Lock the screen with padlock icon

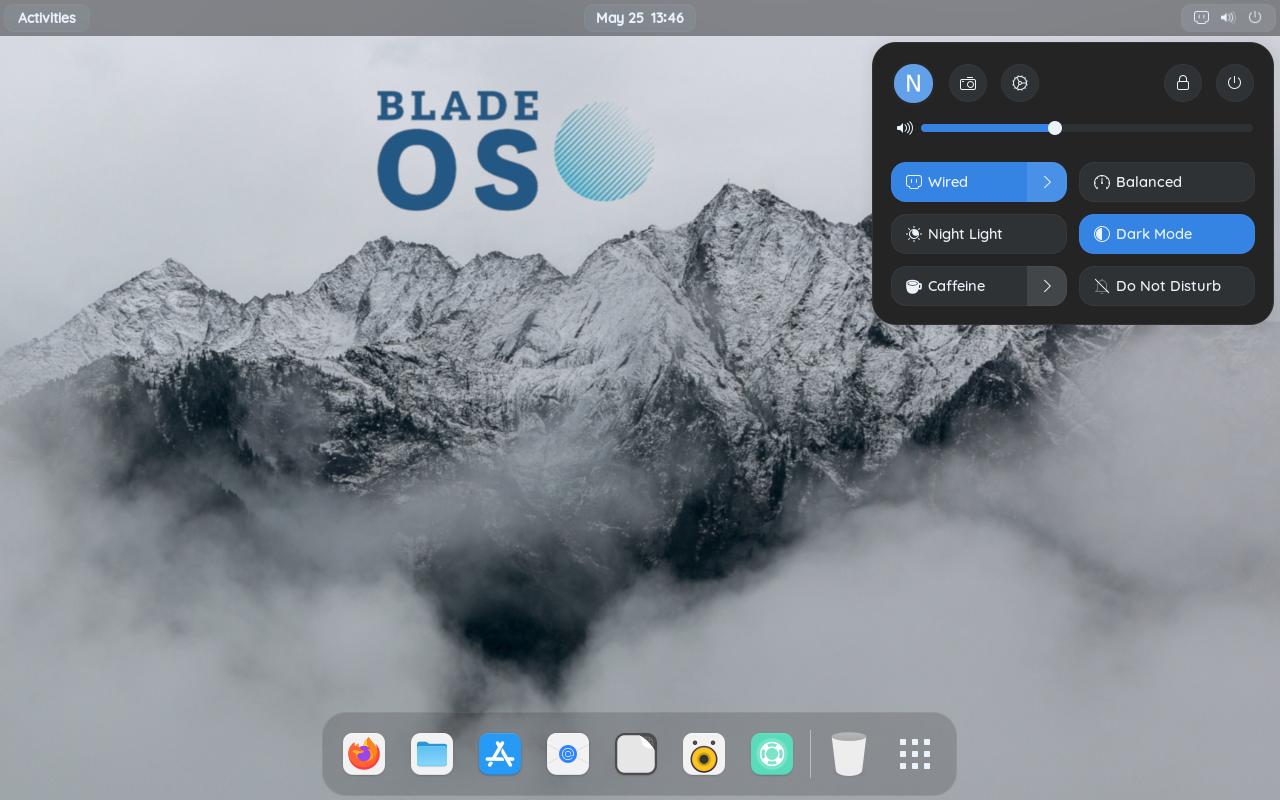tap(1183, 83)
